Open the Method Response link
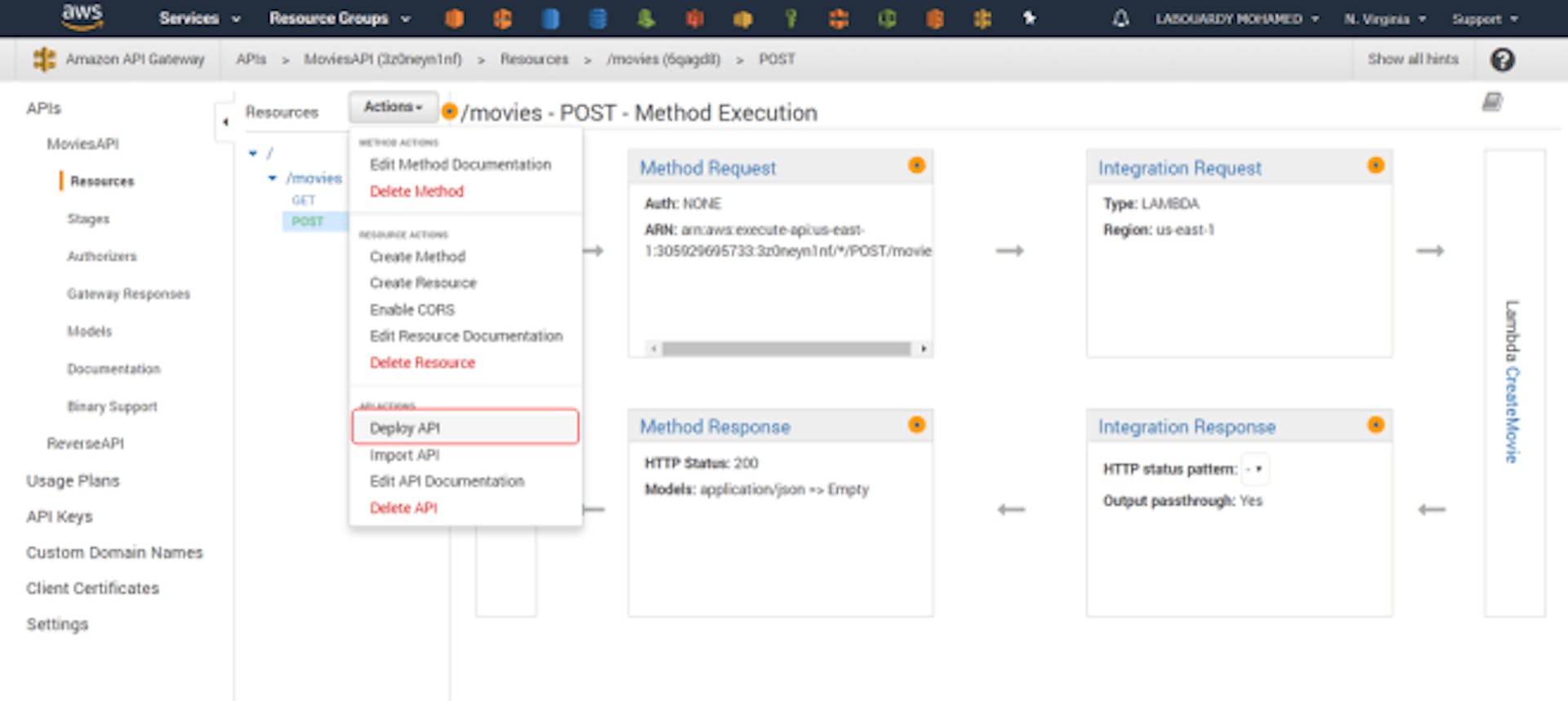Viewport: 1568px width, 701px height. pyautogui.click(x=715, y=426)
